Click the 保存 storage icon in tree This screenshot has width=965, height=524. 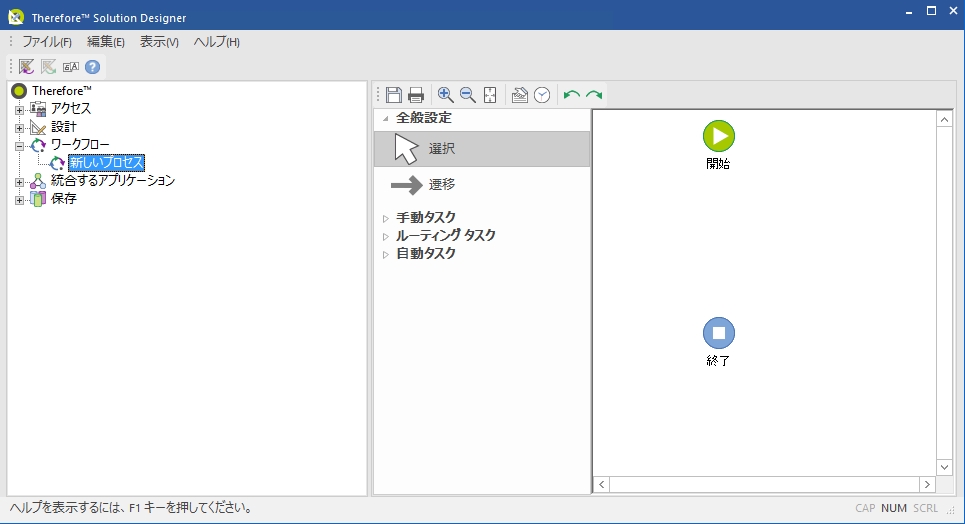point(38,199)
